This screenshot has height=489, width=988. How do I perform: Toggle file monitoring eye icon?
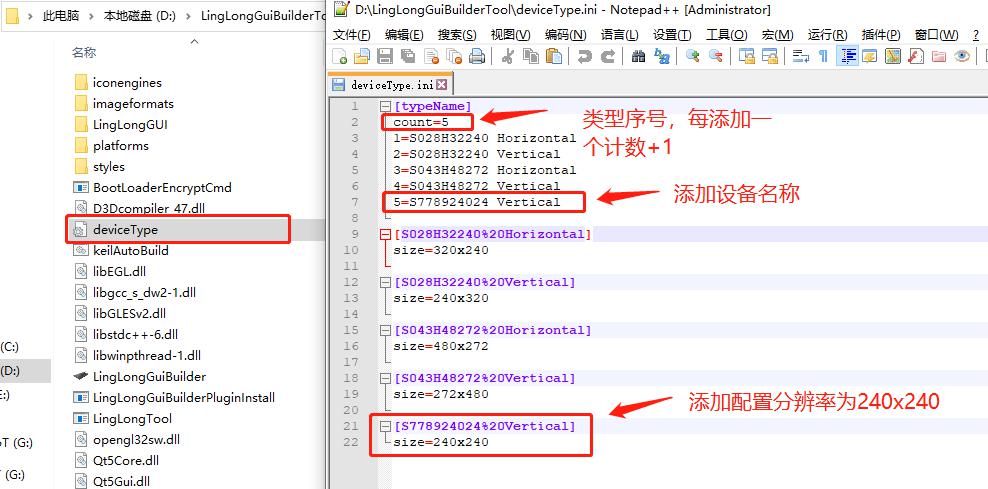pos(962,57)
